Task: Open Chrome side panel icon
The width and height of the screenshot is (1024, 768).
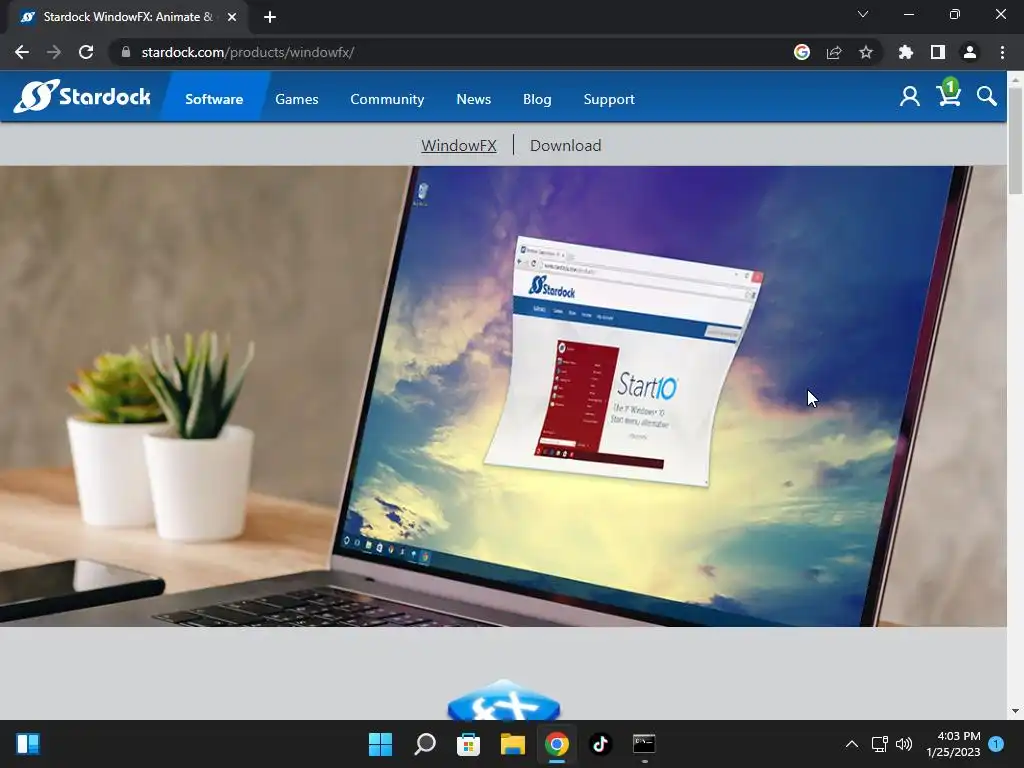Action: (937, 52)
